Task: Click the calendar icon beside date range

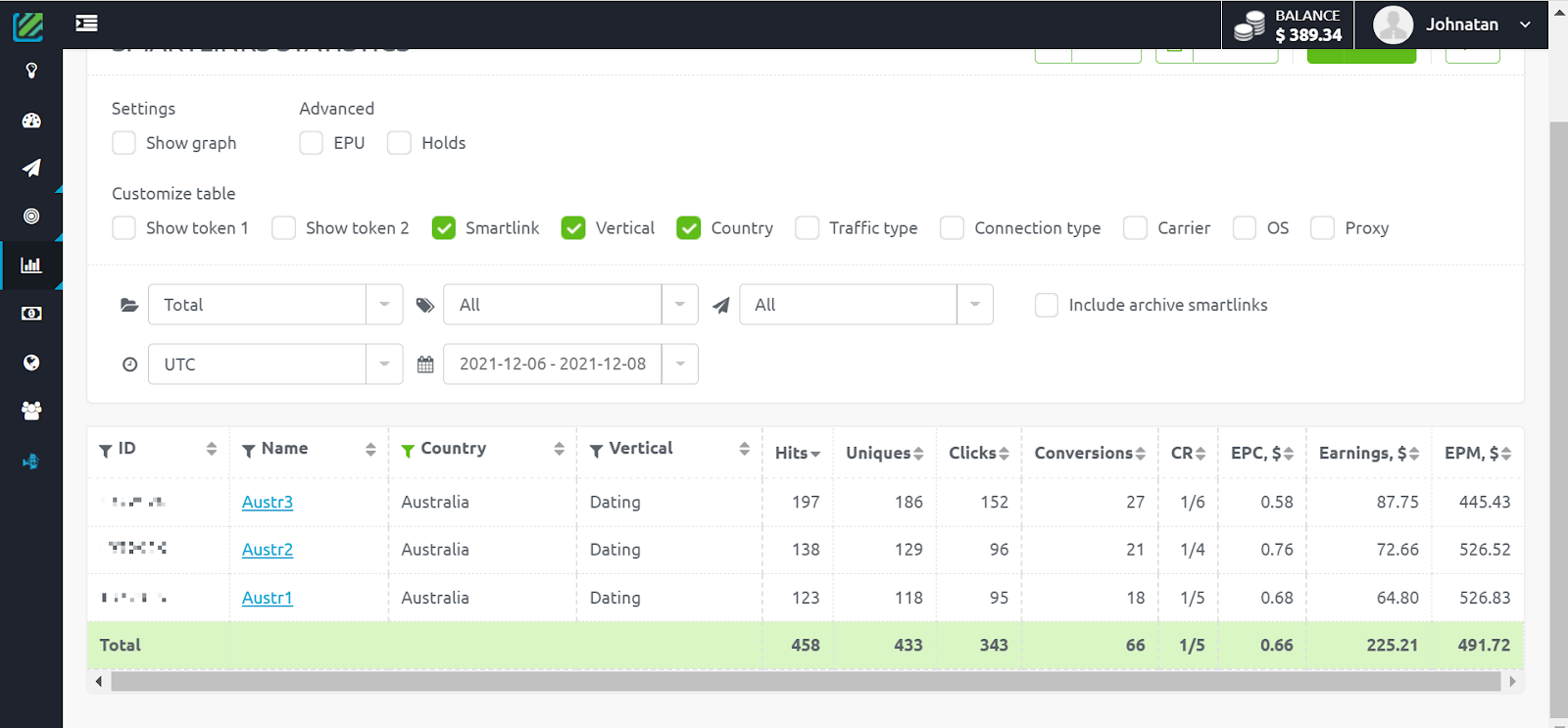Action: [x=425, y=364]
